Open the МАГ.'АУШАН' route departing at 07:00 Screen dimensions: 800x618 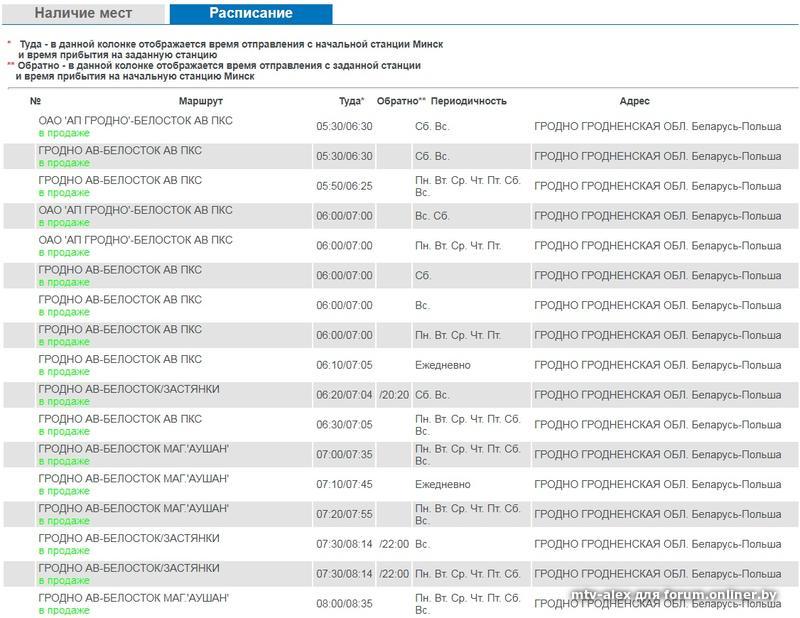coord(134,449)
